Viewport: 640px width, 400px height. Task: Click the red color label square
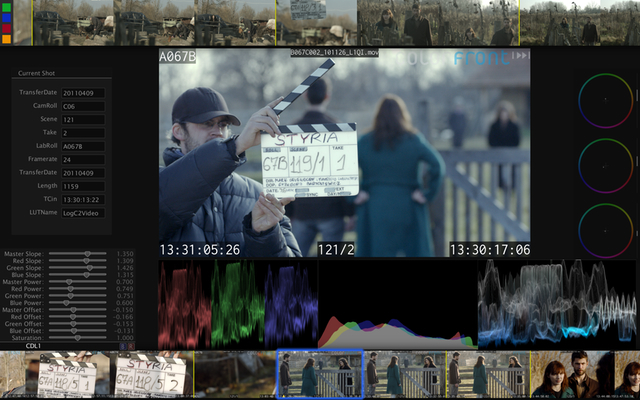coord(8,28)
